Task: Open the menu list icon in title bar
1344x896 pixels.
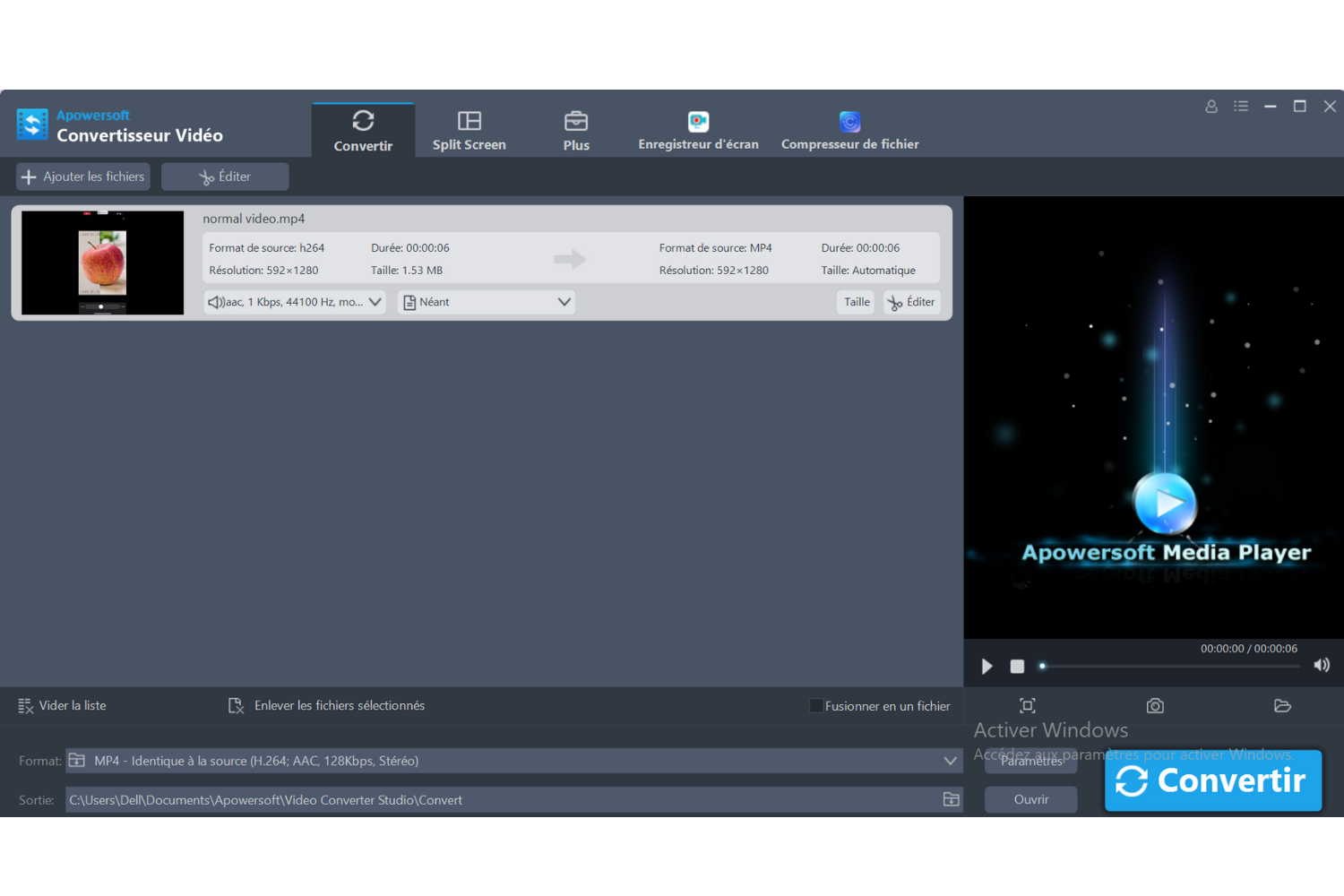Action: (x=1241, y=106)
